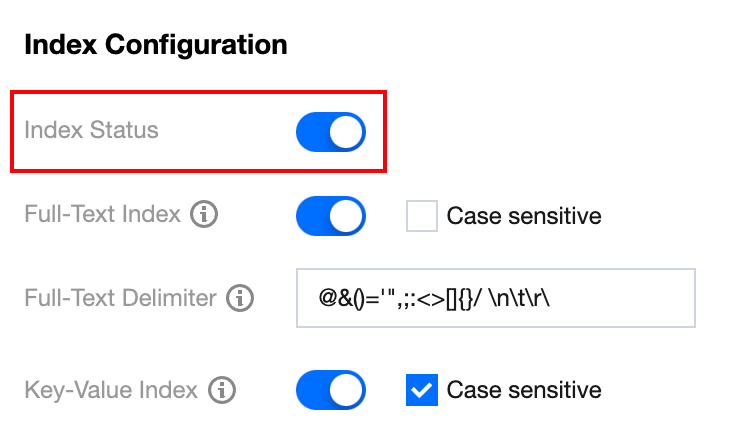Screen dimensions: 746x440
Task: Disable the Full-Text Index toggle
Action: click(x=331, y=215)
